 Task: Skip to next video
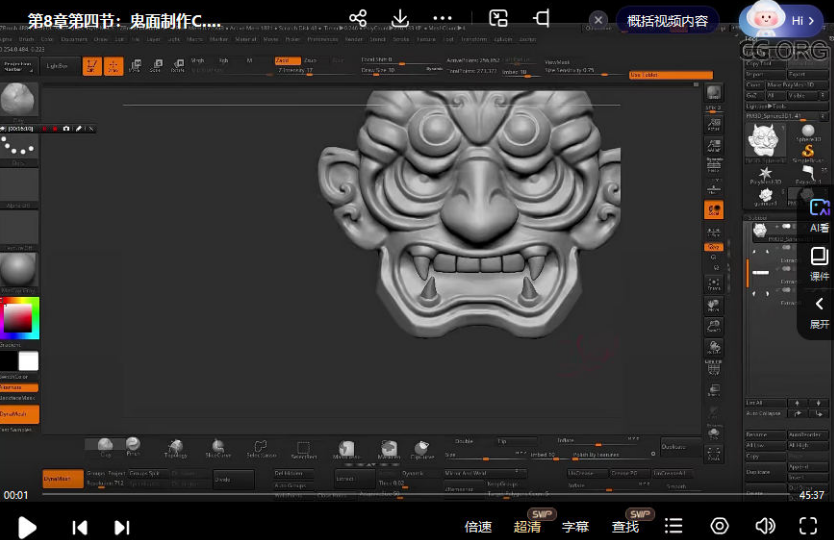coord(122,527)
